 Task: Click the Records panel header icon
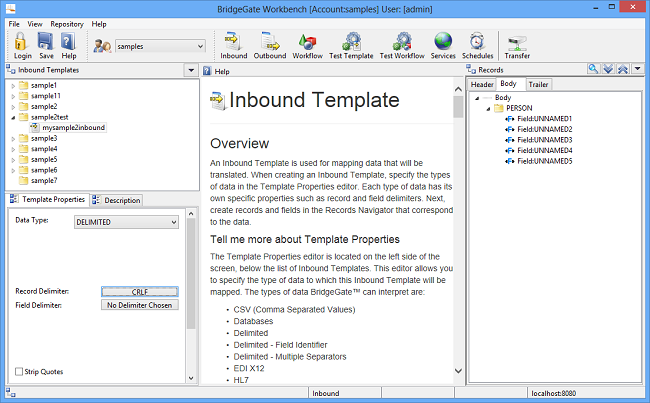pos(471,70)
